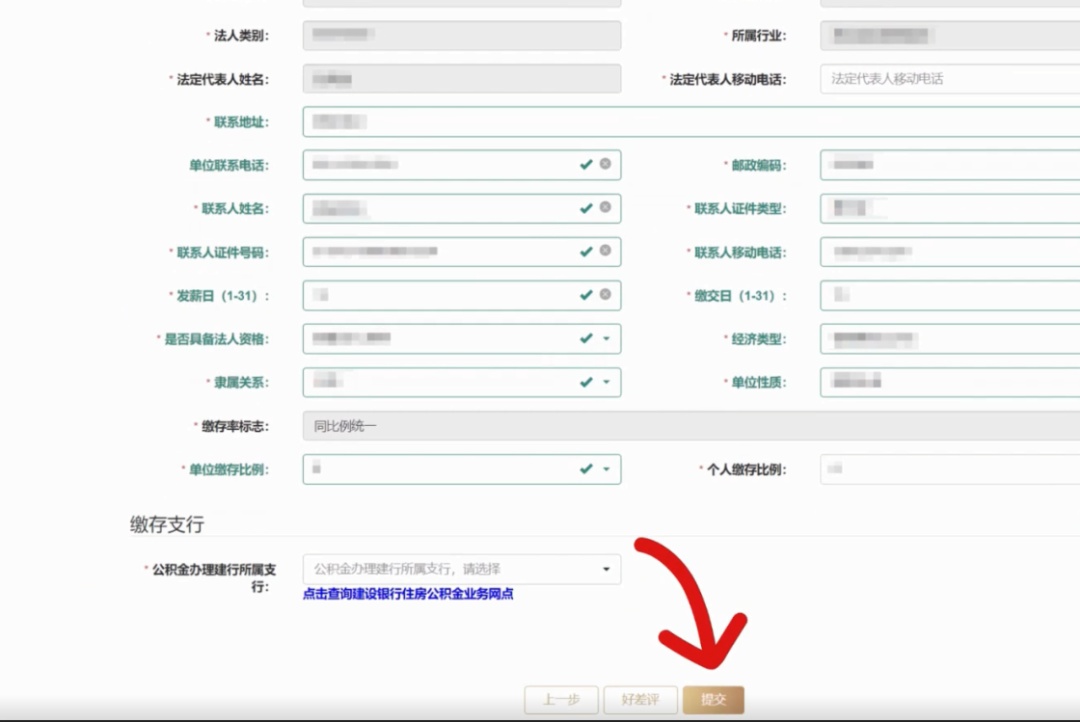Open link 点击查询建设银行住房公积金业务网点
Viewport: 1080px width, 722px height.
(x=408, y=594)
